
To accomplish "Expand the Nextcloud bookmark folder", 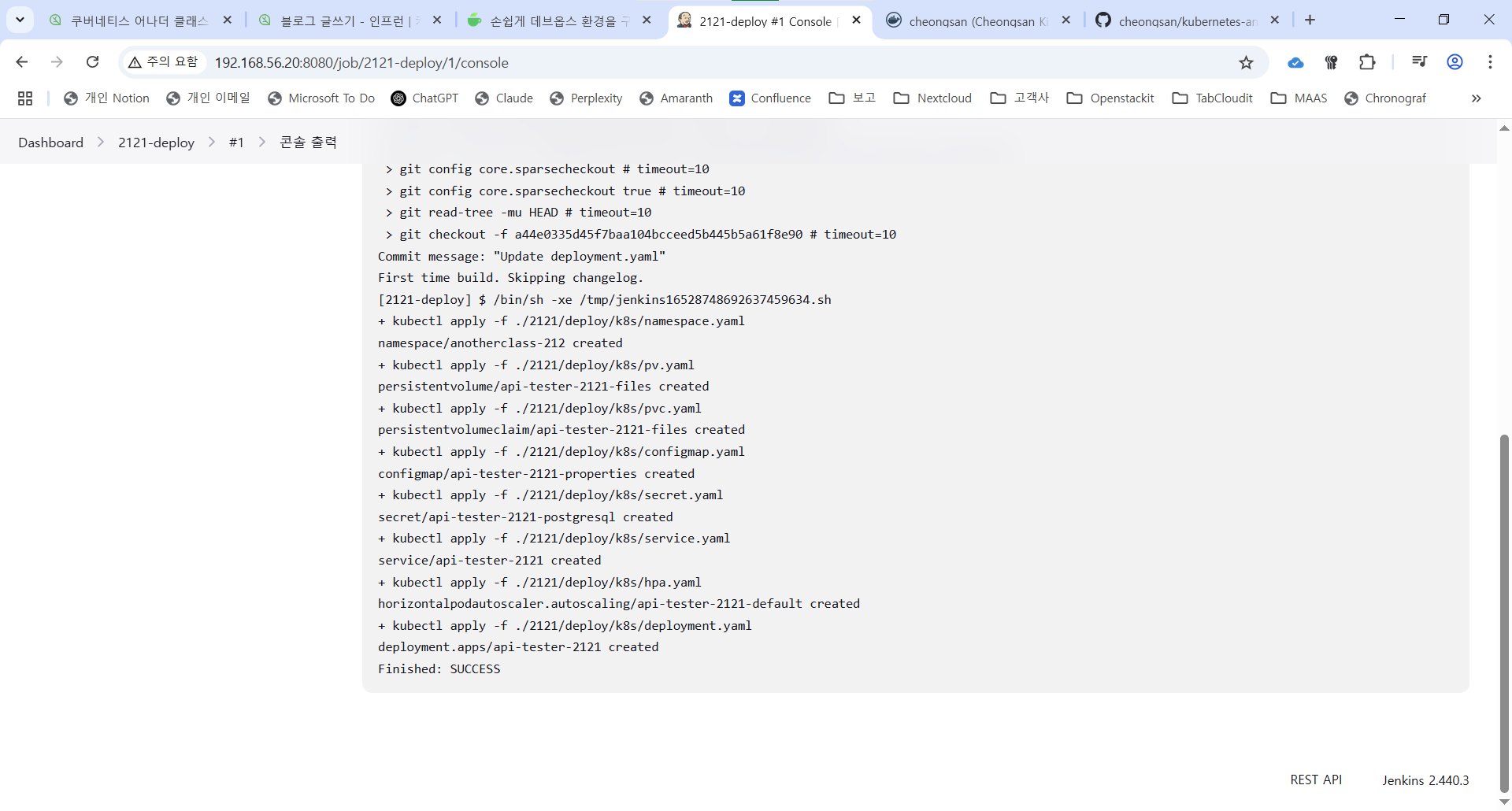I will [x=932, y=98].
